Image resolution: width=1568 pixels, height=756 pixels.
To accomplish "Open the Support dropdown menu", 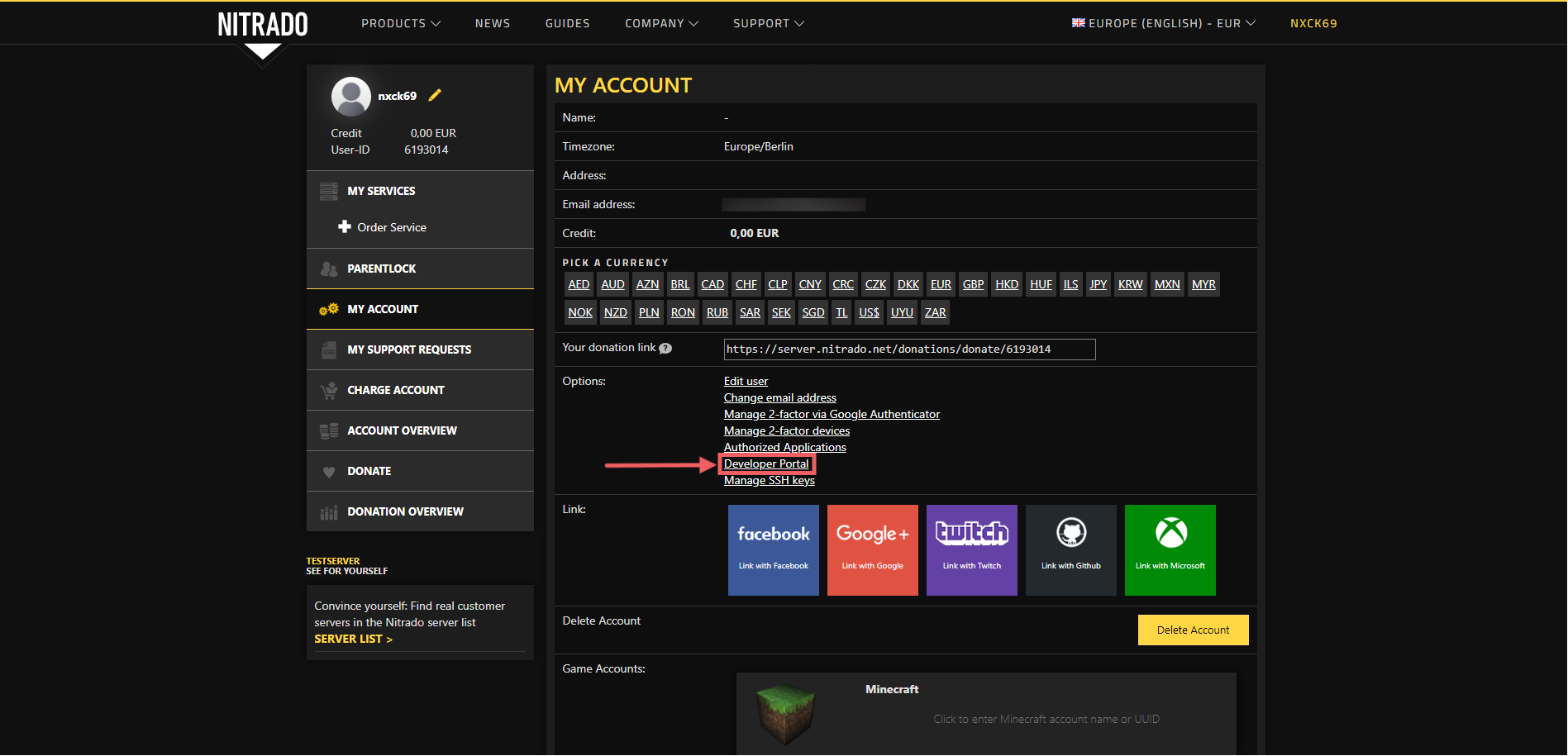I will 769,23.
